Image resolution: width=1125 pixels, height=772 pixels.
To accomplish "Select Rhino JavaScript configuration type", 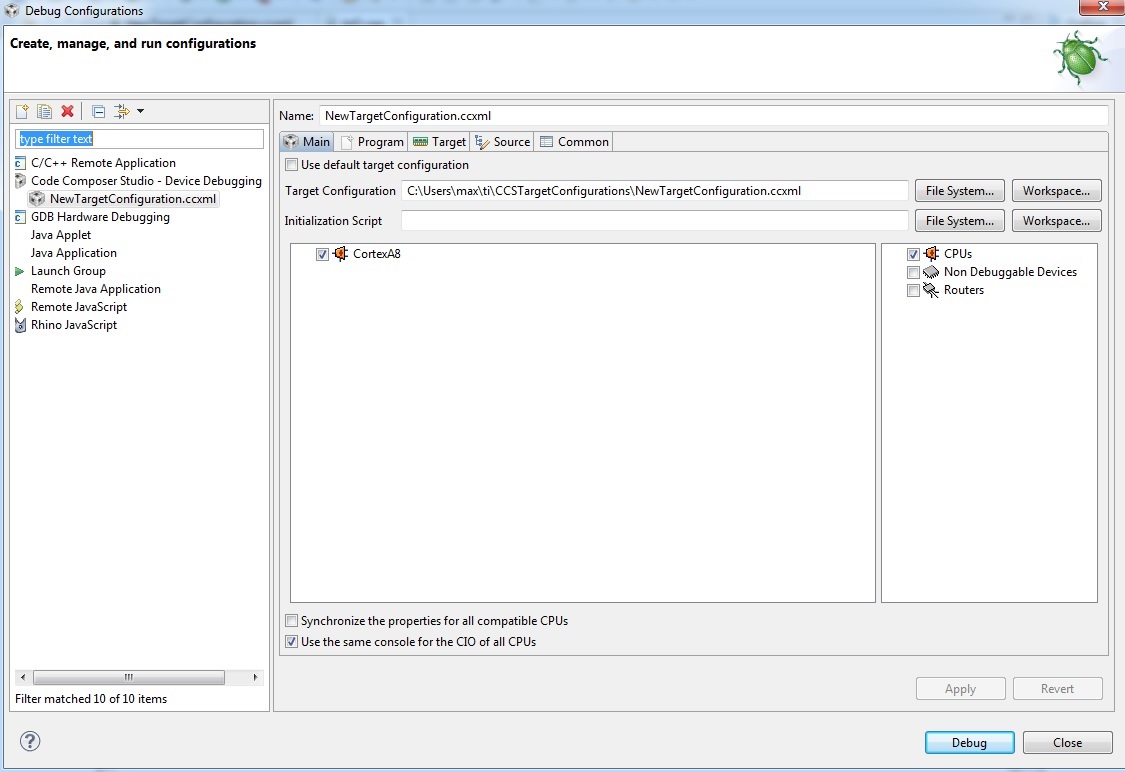I will pos(74,324).
